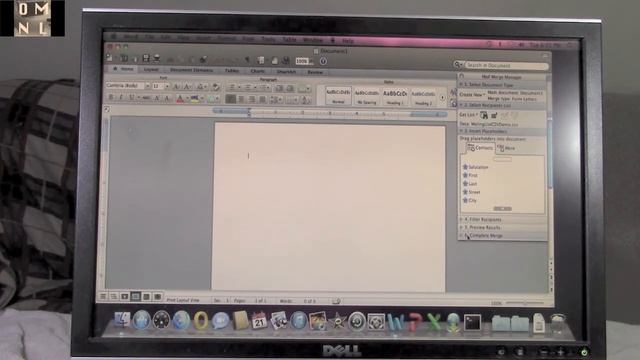Apply the Heading 2 style from gallery
The width and height of the screenshot is (640, 360).
[423, 98]
